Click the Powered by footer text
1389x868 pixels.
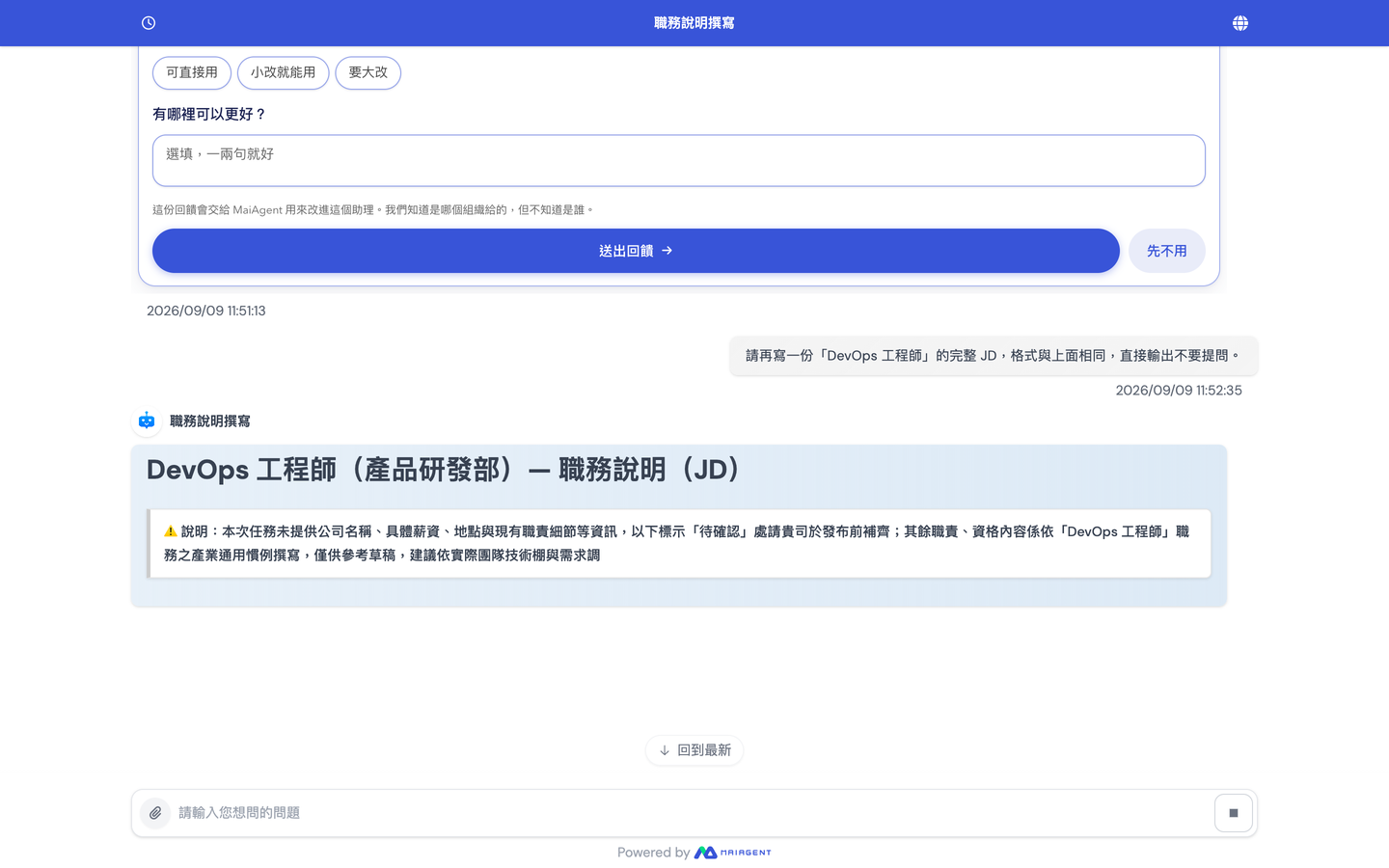(x=653, y=853)
